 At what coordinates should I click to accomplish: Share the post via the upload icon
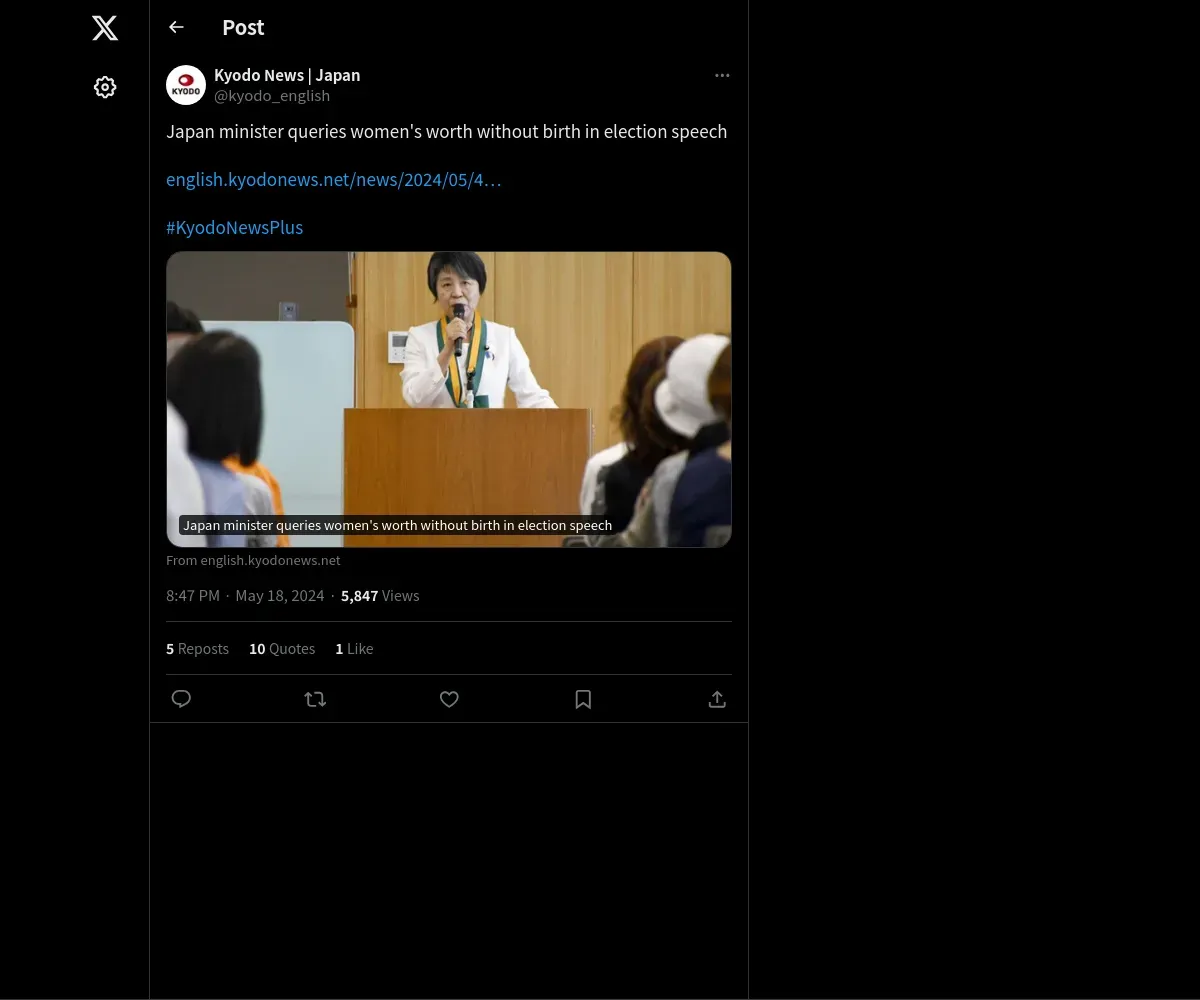click(x=717, y=699)
